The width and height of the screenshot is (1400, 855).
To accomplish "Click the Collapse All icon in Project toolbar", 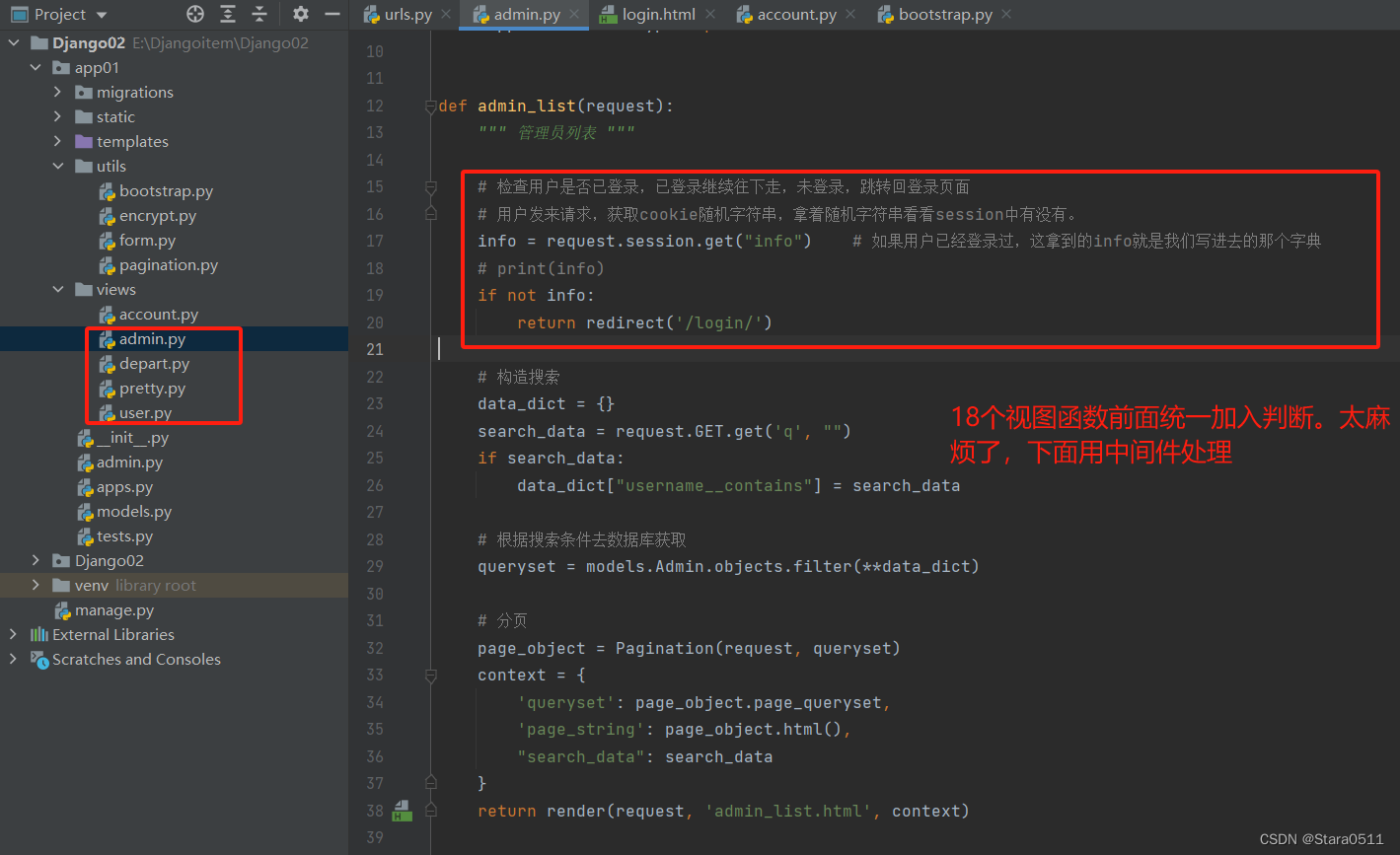I will coord(259,14).
